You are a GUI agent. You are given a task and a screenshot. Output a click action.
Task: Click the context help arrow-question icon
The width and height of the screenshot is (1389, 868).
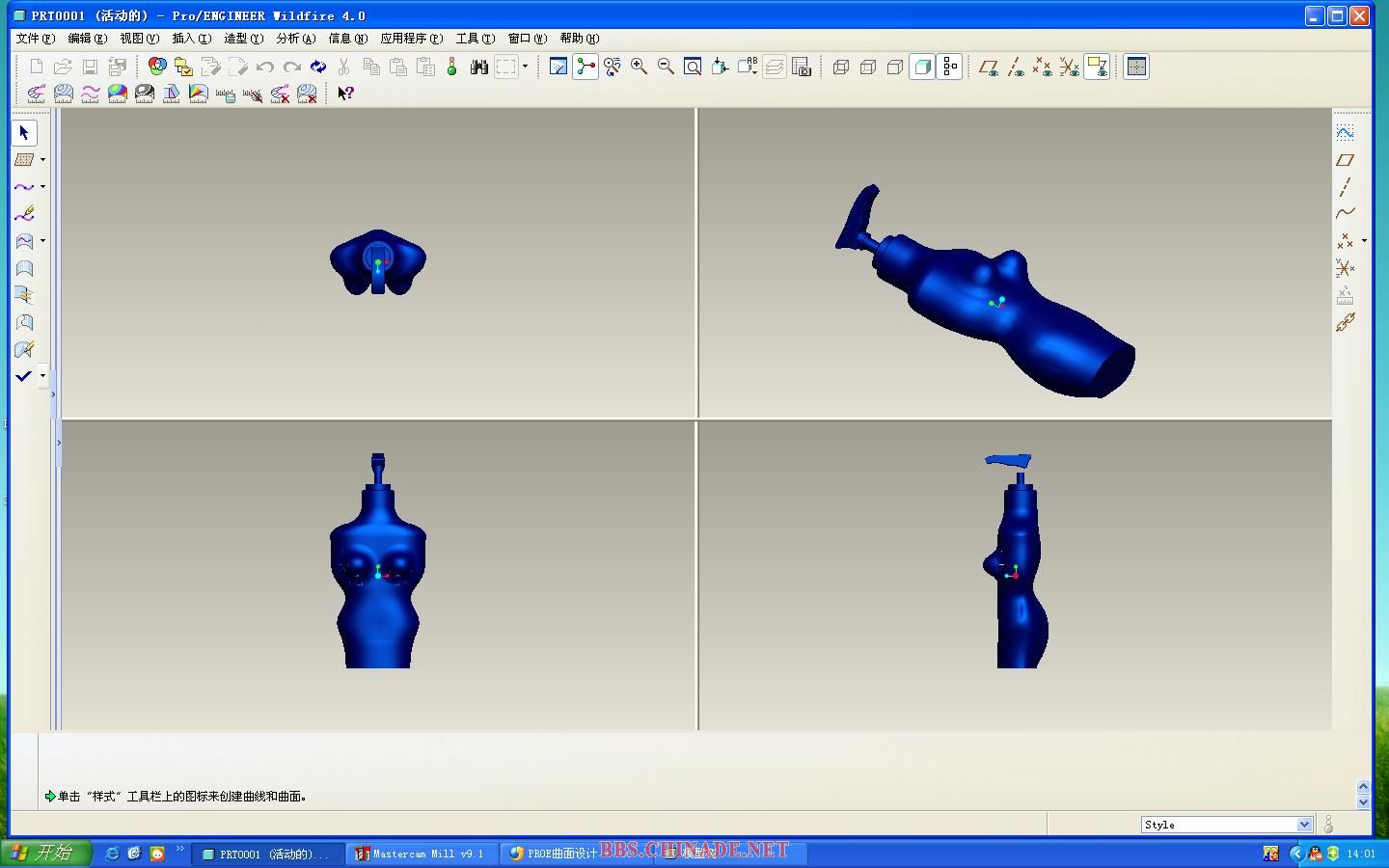pos(345,94)
